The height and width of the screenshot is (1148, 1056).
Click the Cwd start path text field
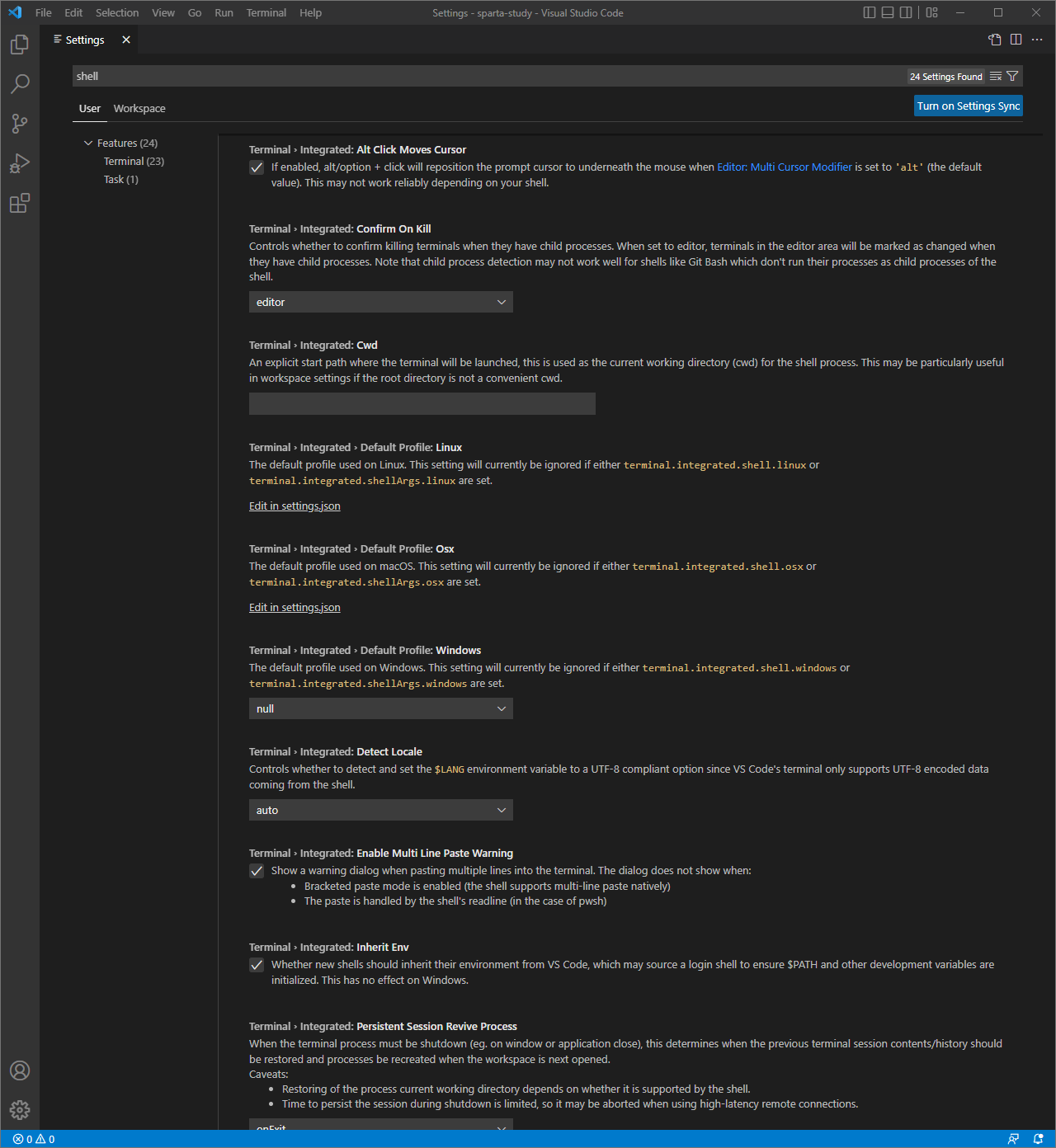(422, 404)
